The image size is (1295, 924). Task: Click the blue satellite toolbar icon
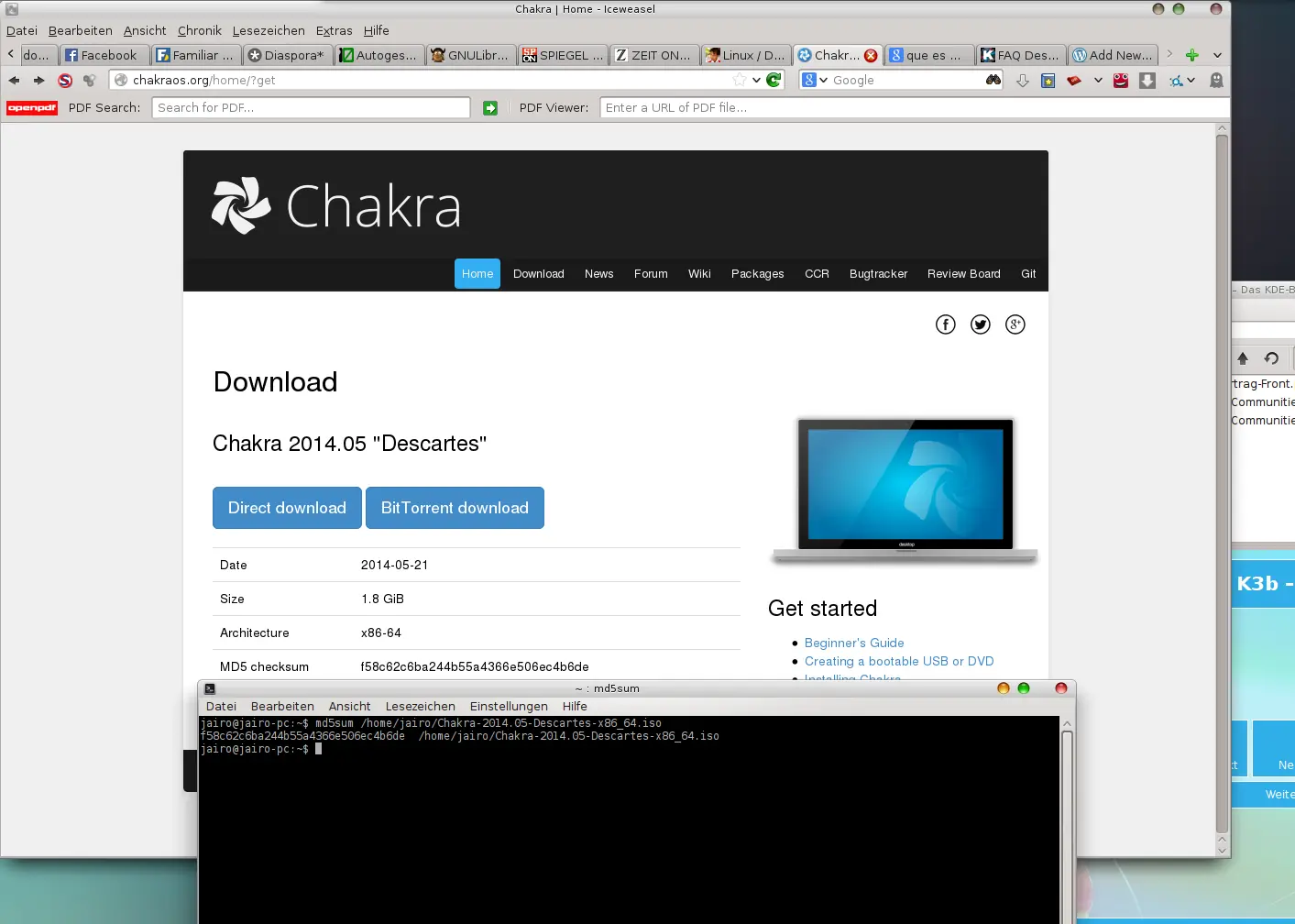(x=1176, y=81)
